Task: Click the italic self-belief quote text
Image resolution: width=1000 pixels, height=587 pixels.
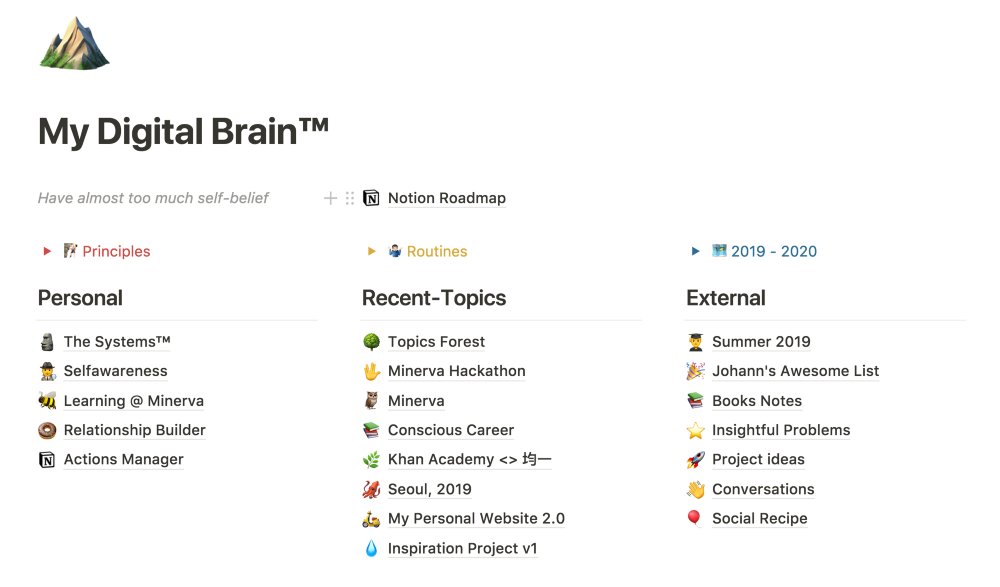Action: (x=153, y=198)
